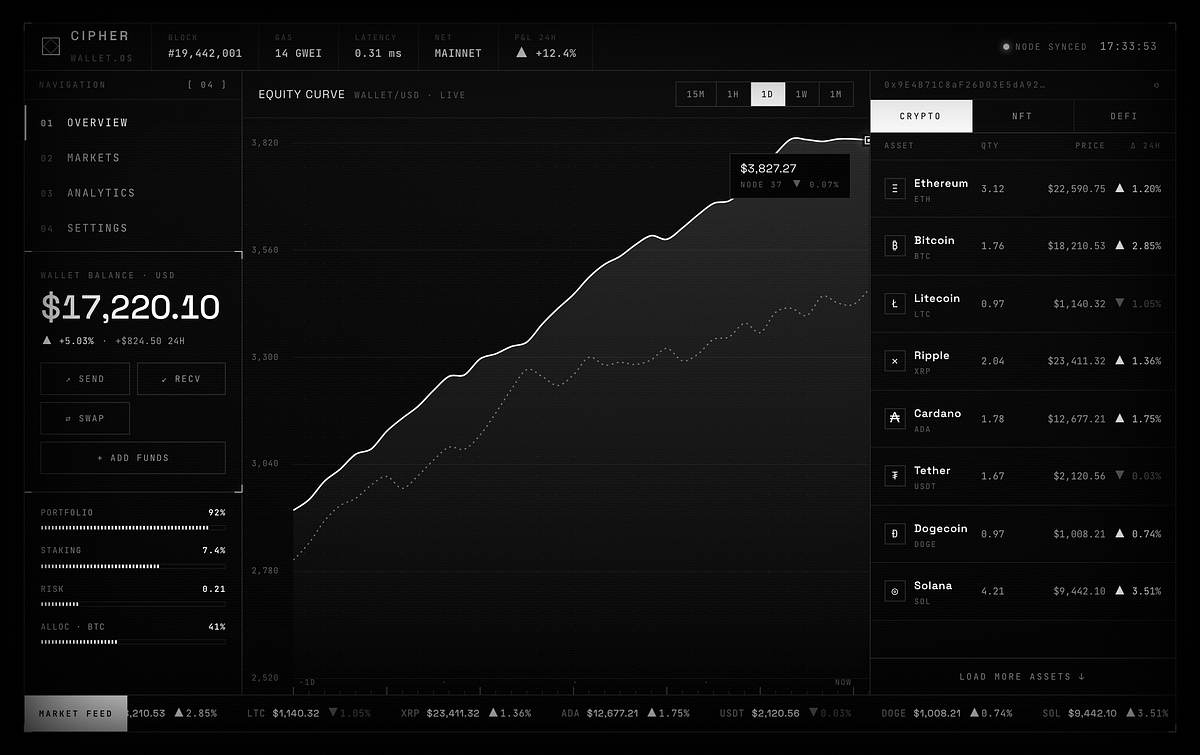Click the ticker entry XRP $23,411.32

(x=466, y=713)
